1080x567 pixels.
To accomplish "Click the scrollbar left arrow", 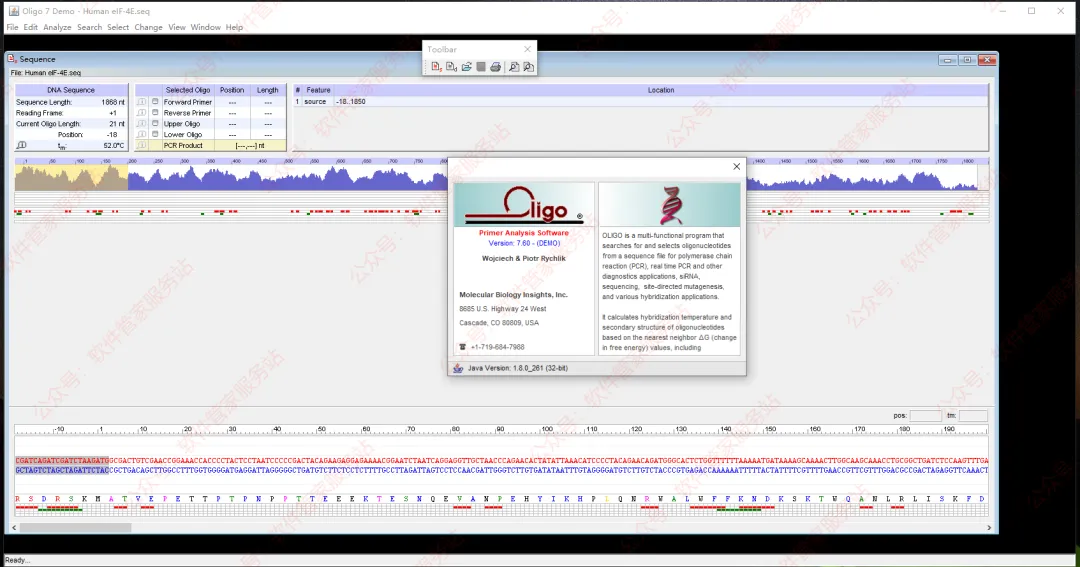I will click(14, 528).
